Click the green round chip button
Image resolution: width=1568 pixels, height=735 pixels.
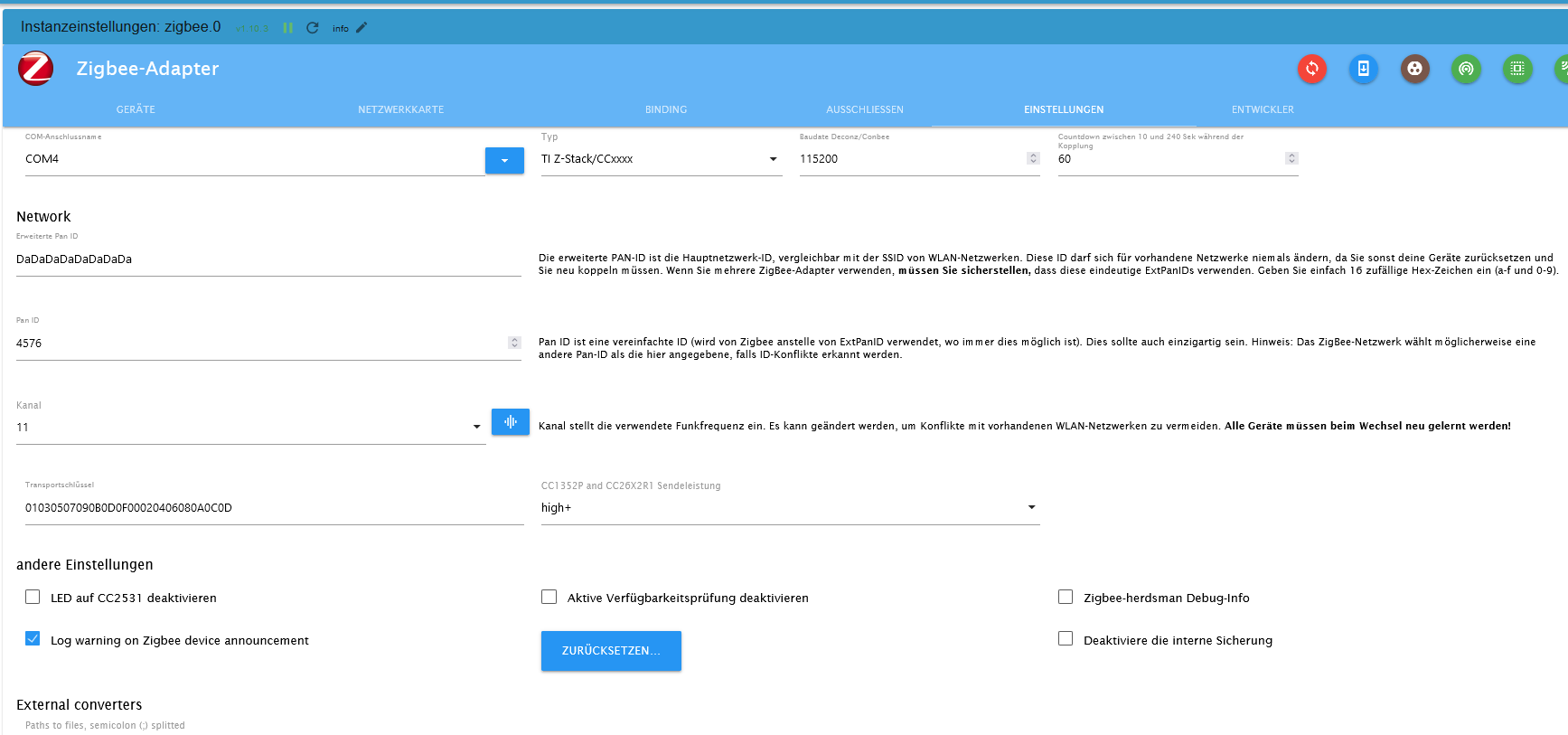tap(1517, 69)
